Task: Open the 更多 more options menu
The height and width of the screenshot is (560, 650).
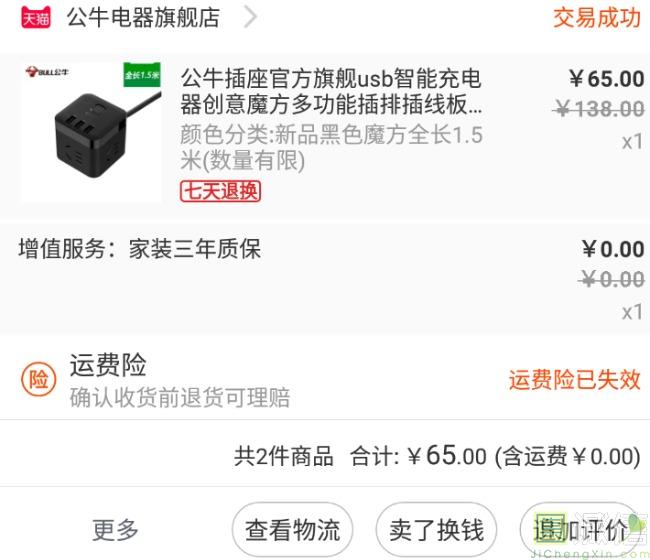Action: pyautogui.click(x=115, y=529)
